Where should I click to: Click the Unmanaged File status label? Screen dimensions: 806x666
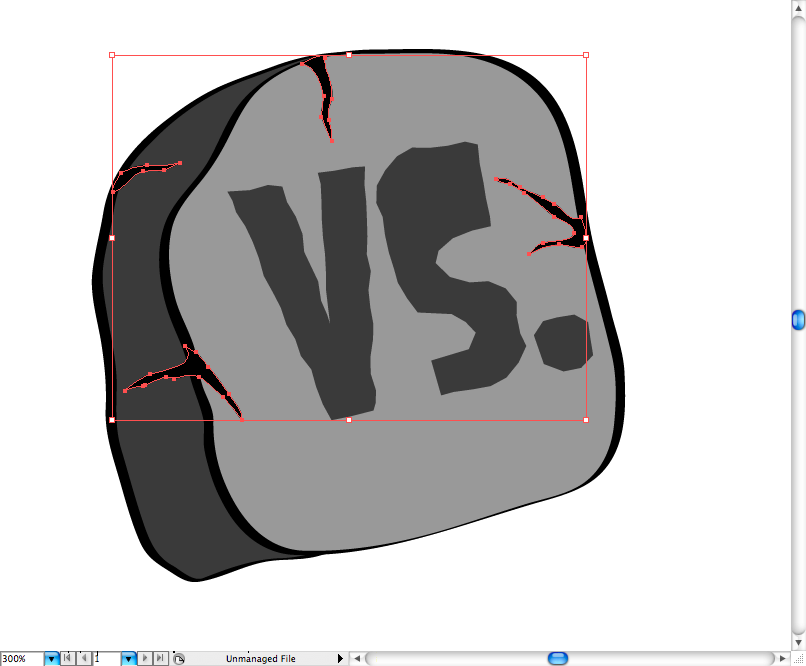click(x=260, y=659)
